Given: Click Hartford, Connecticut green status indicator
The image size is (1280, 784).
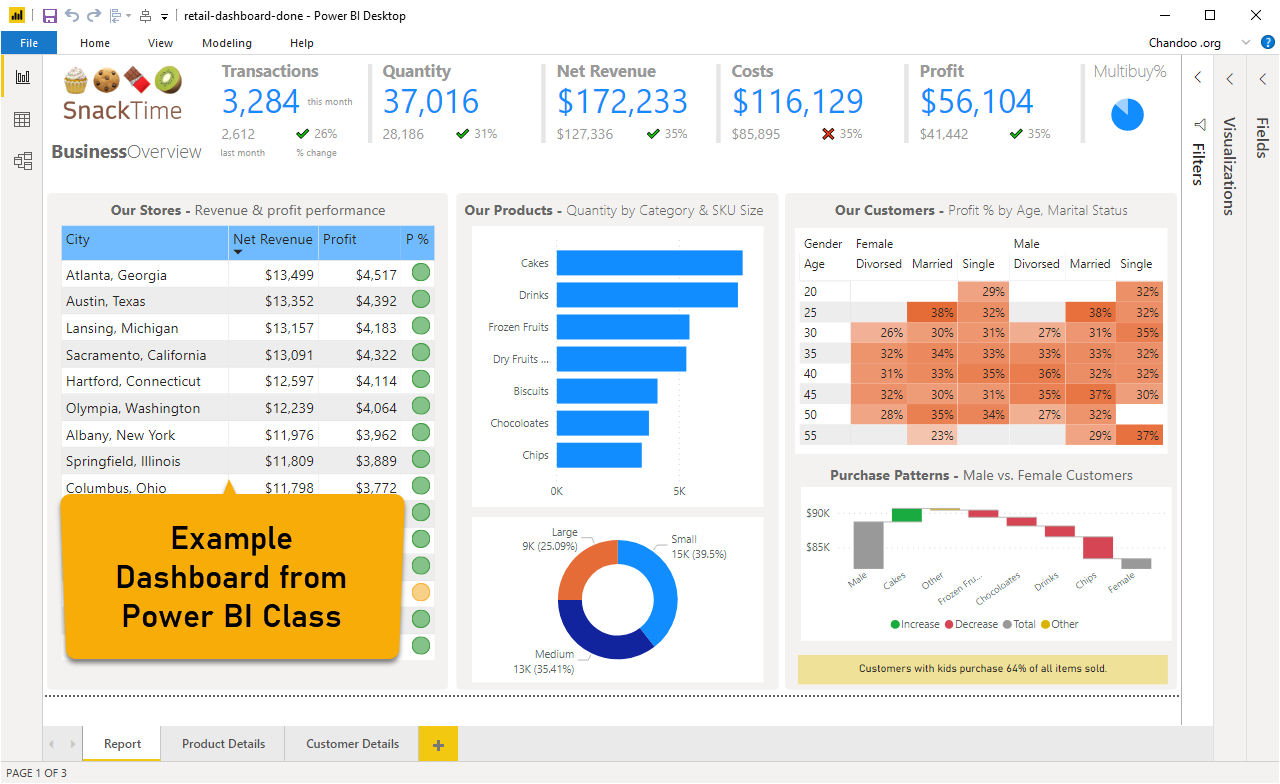Looking at the screenshot, I should point(421,379).
